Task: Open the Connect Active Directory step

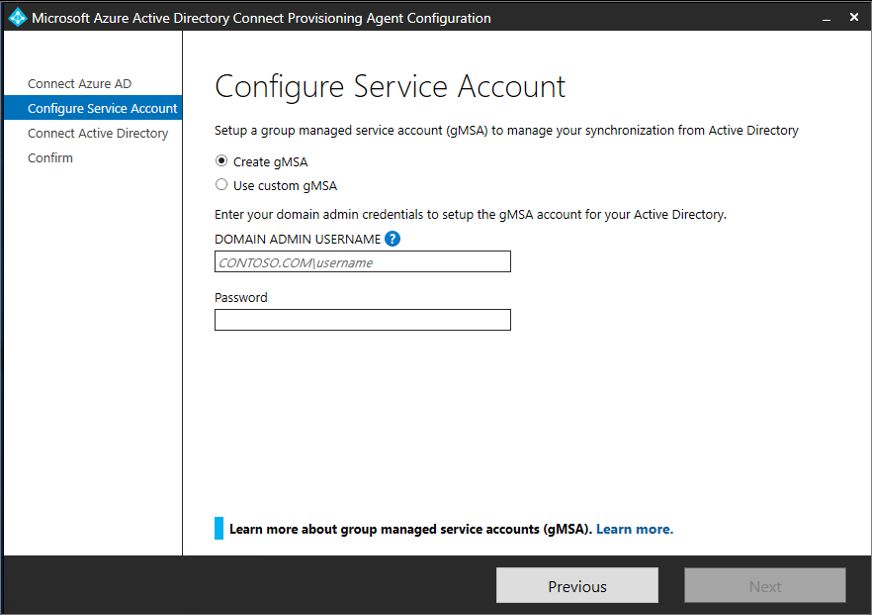Action: pos(98,133)
